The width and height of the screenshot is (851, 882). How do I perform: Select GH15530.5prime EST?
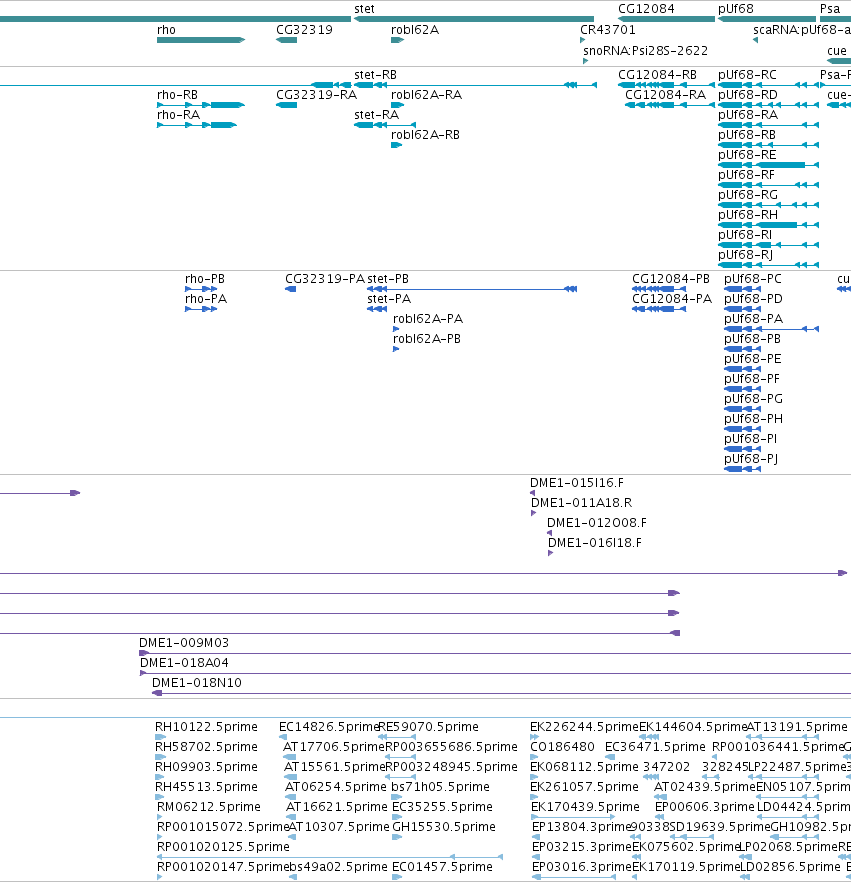pyautogui.click(x=397, y=837)
